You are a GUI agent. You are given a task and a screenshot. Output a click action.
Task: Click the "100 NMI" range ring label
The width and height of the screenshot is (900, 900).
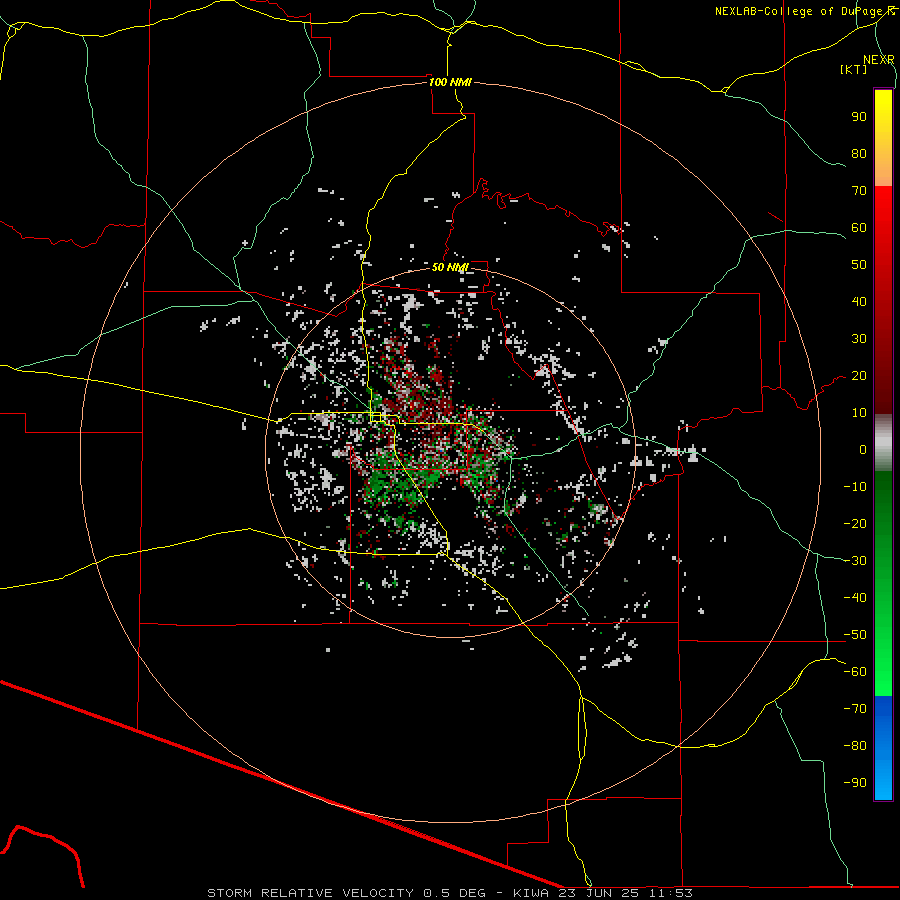(x=451, y=82)
